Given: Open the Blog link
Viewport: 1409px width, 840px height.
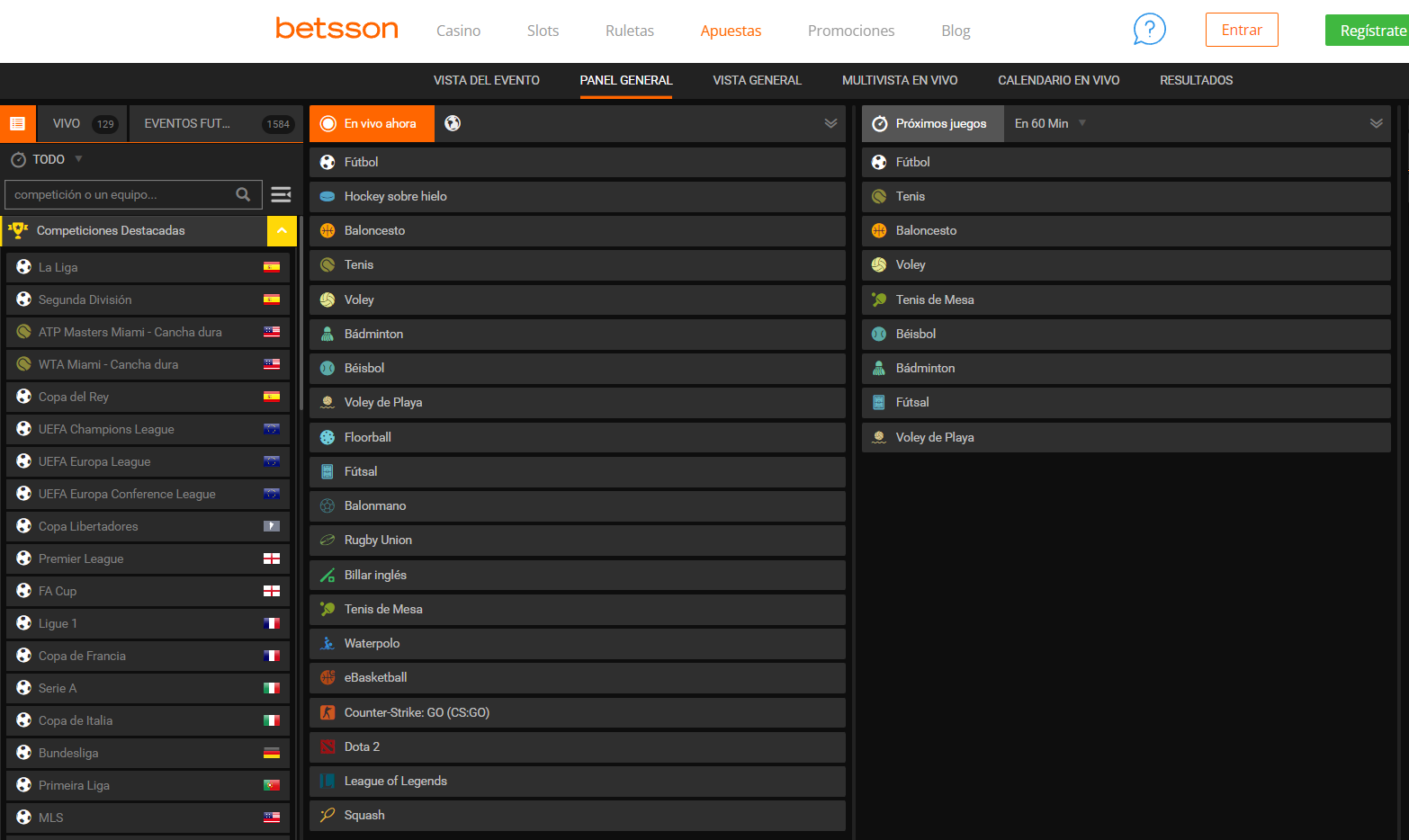Looking at the screenshot, I should 956,31.
